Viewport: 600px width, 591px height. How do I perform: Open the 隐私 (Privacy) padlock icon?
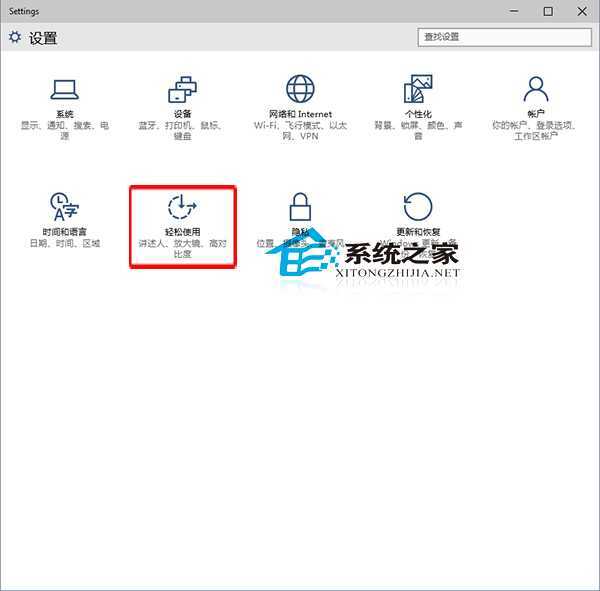tap(300, 207)
